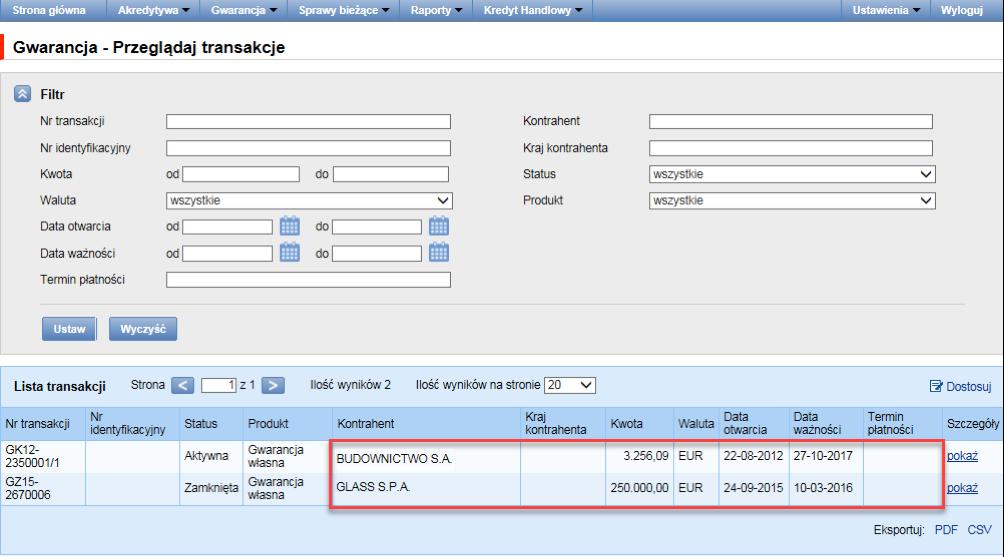
Task: Click transaction number GZ15-2670006
Action: click(28, 488)
